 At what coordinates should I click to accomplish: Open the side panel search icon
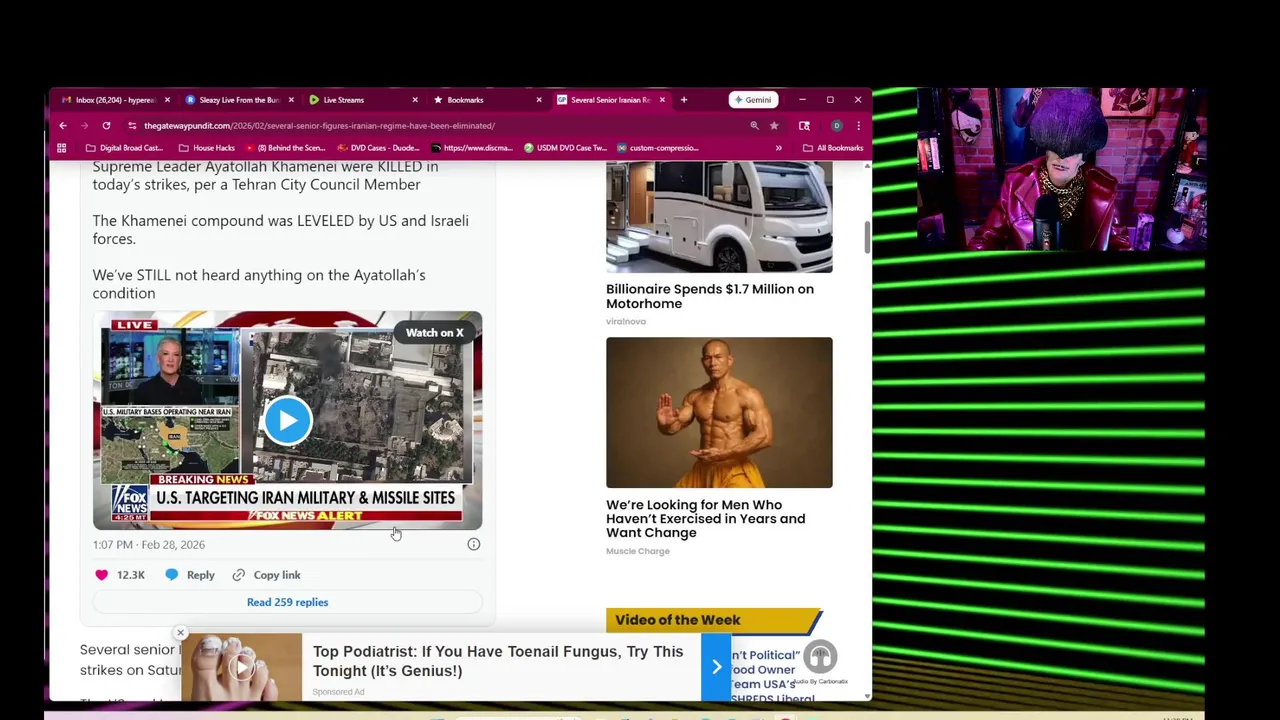(804, 126)
